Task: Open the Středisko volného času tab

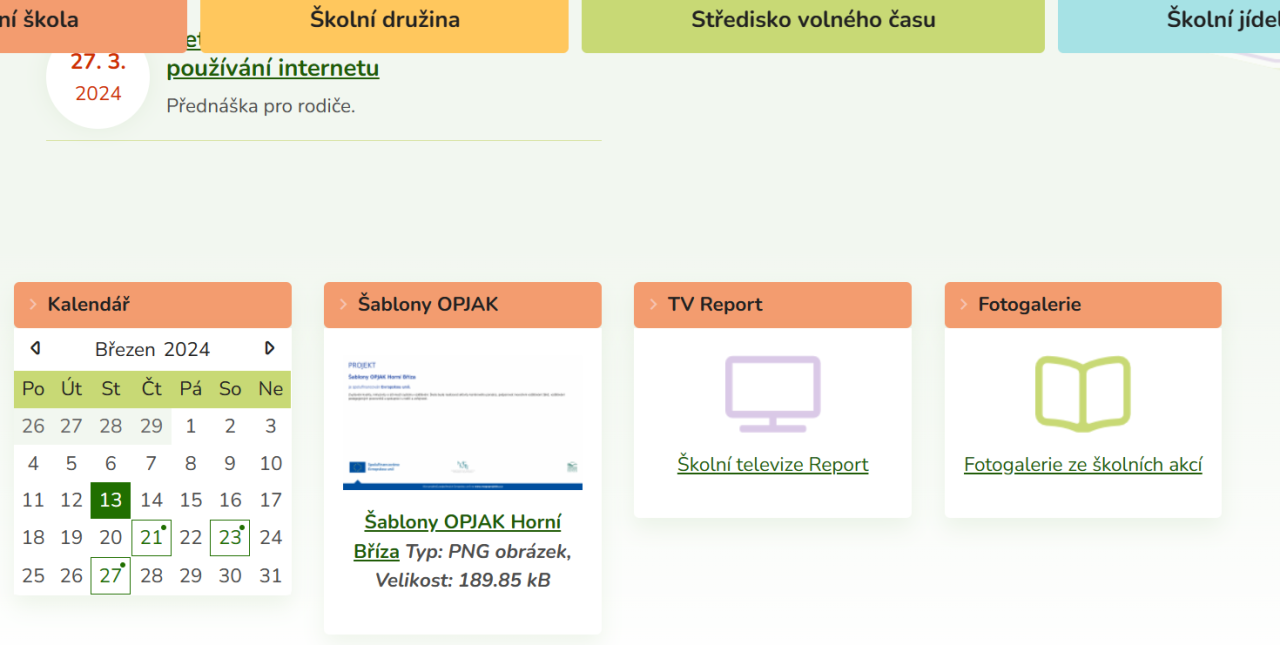Action: coord(812,20)
